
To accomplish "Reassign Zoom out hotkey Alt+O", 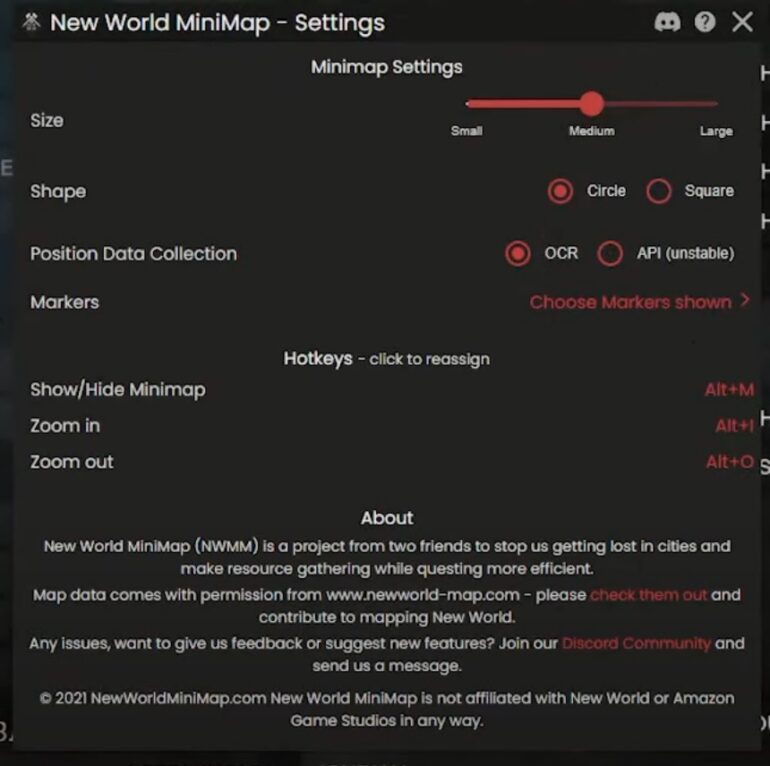I will (730, 462).
